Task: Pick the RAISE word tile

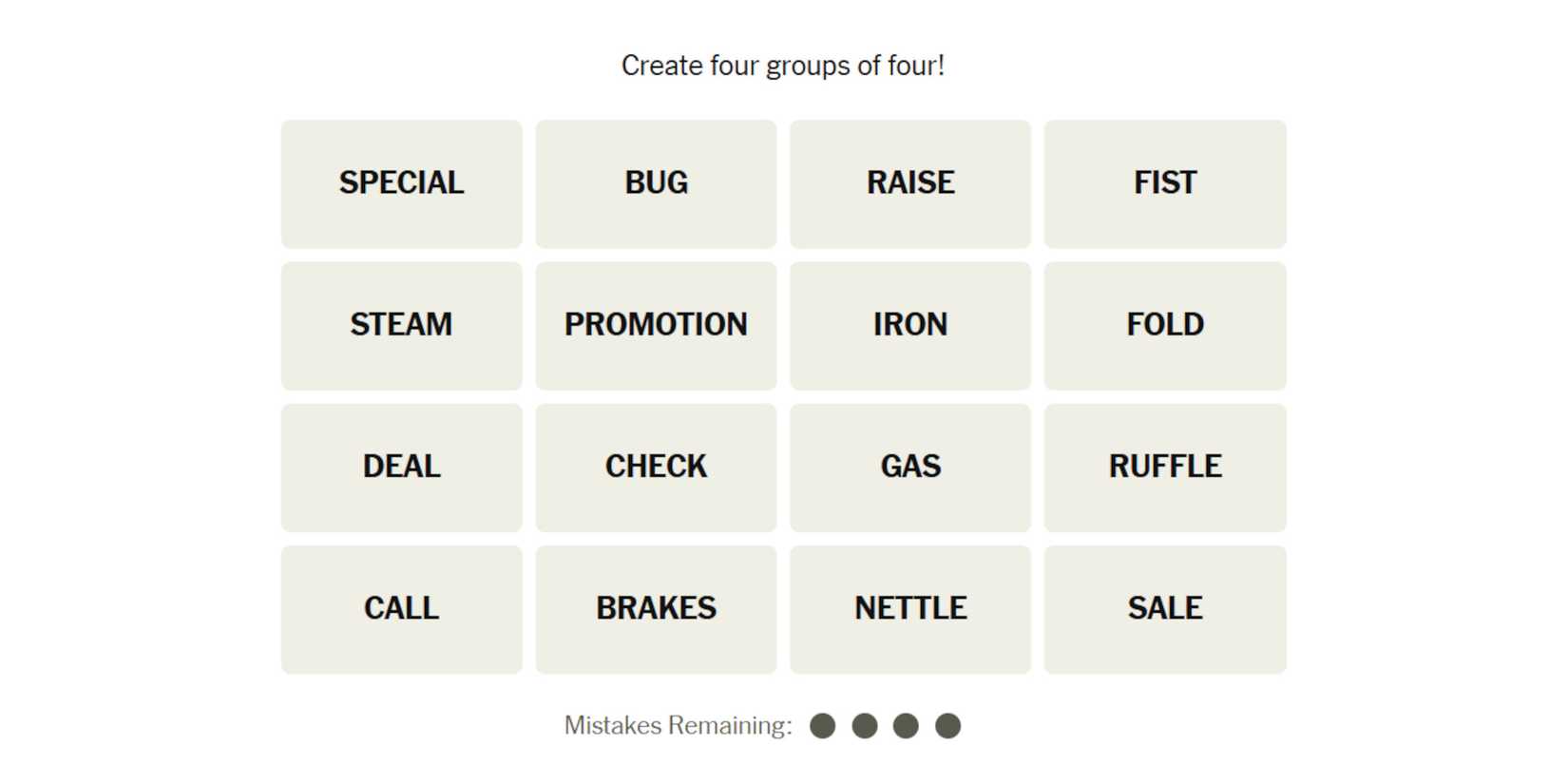Action: point(909,183)
